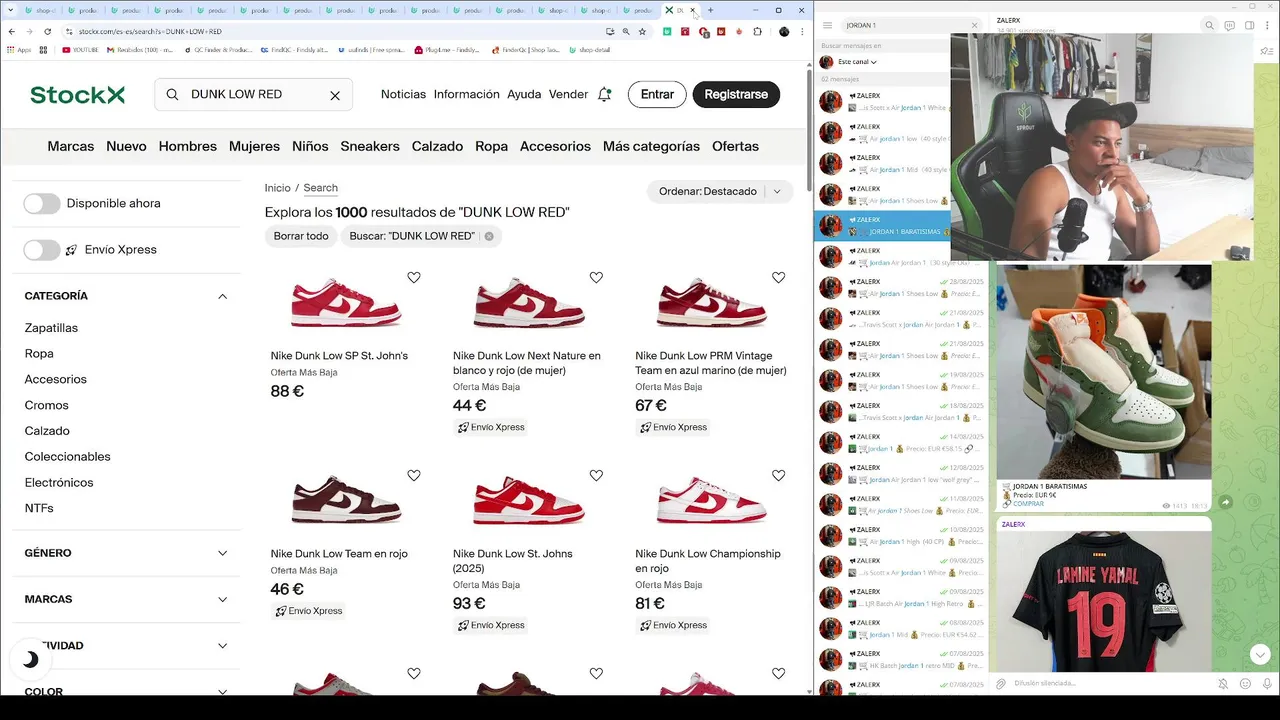Search within the ZALERX Telegram chat
Image resolution: width=1280 pixels, height=720 pixels.
coord(1209,25)
